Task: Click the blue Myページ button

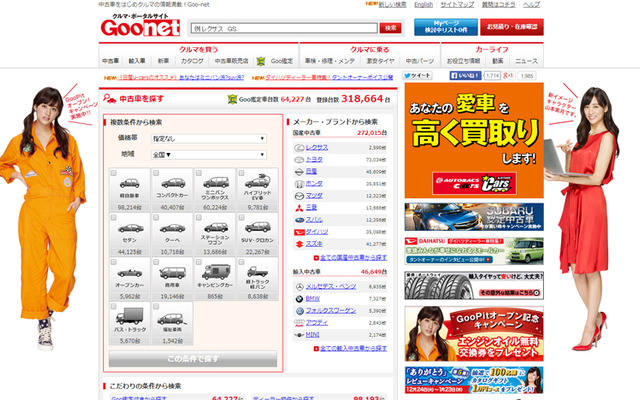Action: click(x=446, y=27)
